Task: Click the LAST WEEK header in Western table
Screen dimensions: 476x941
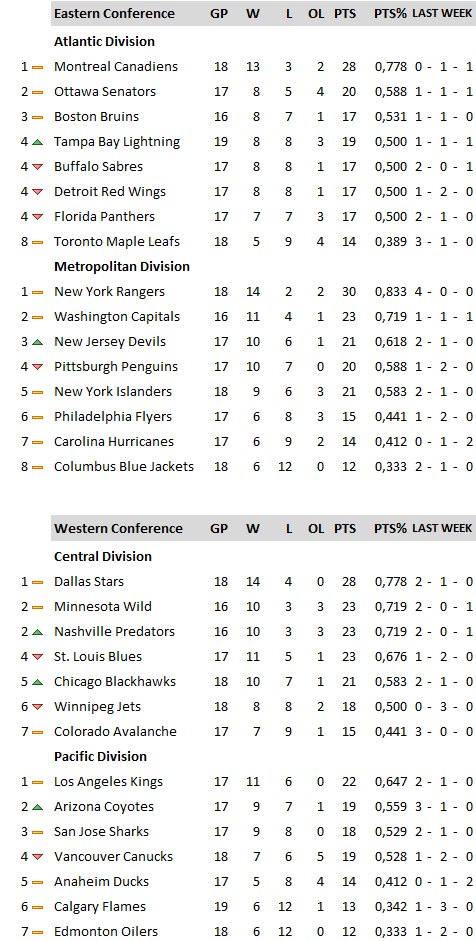Action: click(x=442, y=528)
